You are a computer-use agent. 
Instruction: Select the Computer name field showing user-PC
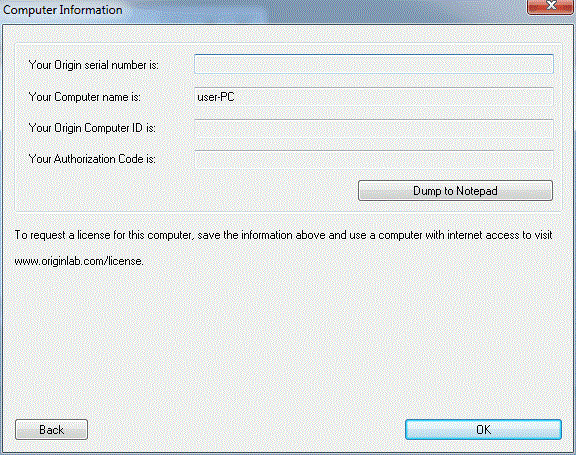374,97
